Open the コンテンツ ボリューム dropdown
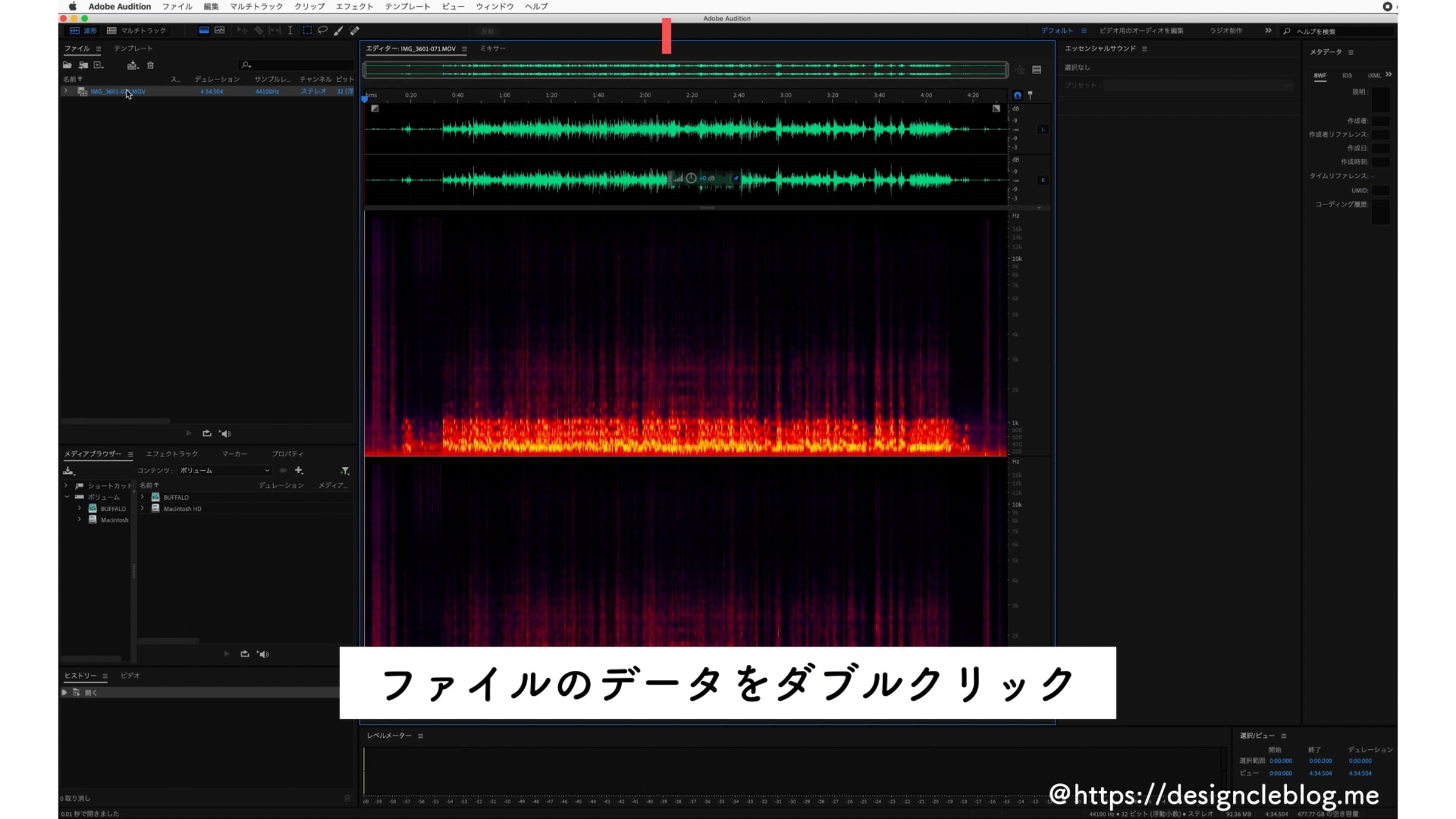Screen dimensions: 1456x819 click(224, 471)
